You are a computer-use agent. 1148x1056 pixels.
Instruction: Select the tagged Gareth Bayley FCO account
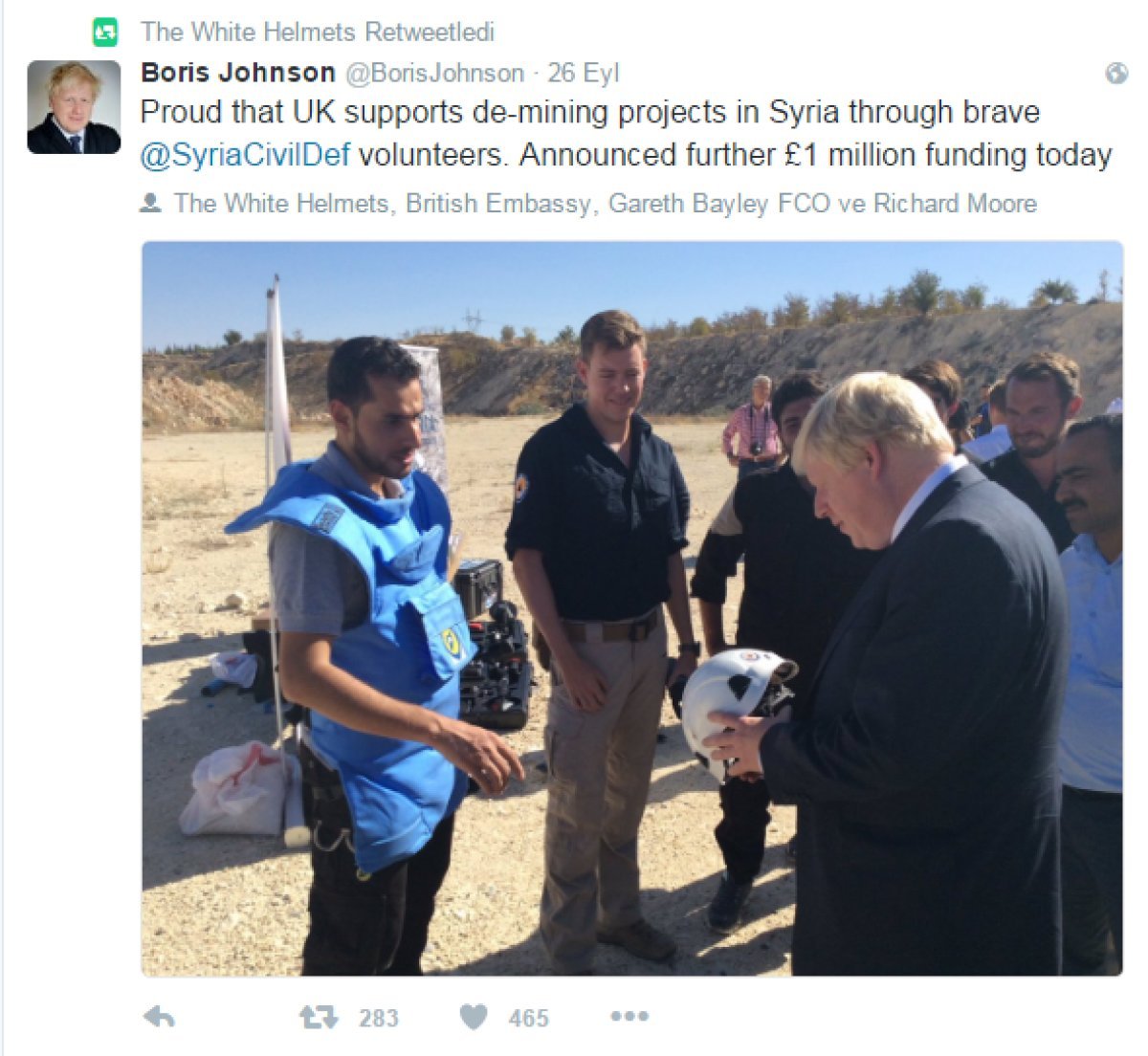[x=720, y=203]
